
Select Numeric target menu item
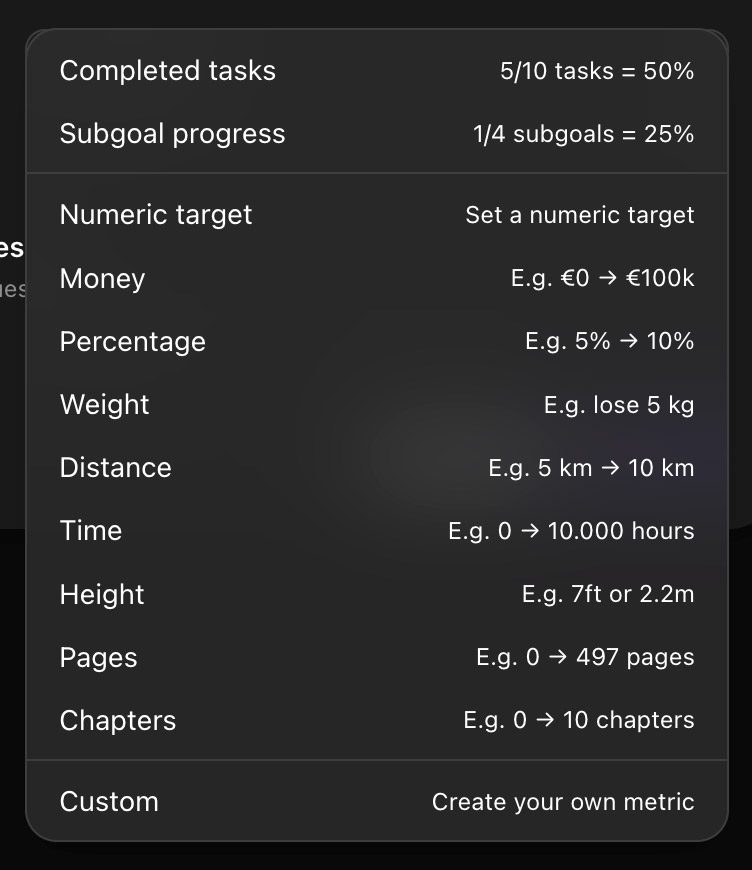click(x=156, y=215)
